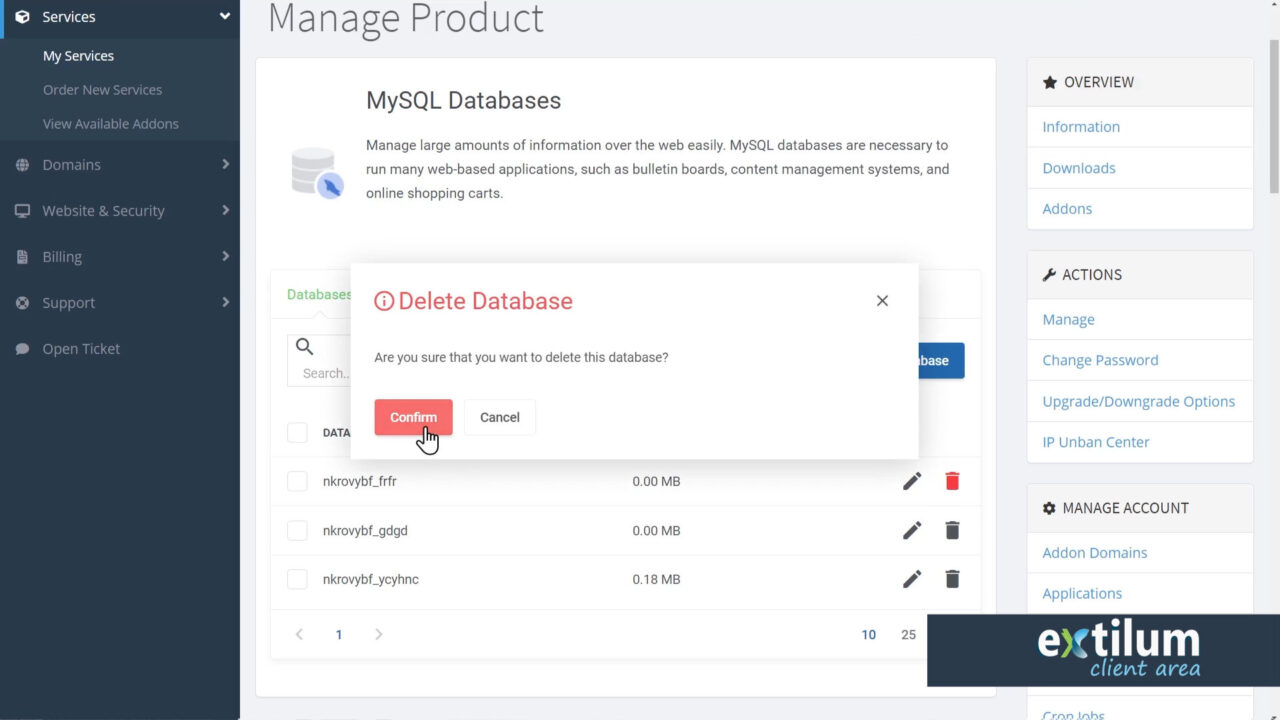Screen dimensions: 1280x720
Task: Tick the checkbox for nkrovybf_frfr
Action: (297, 481)
